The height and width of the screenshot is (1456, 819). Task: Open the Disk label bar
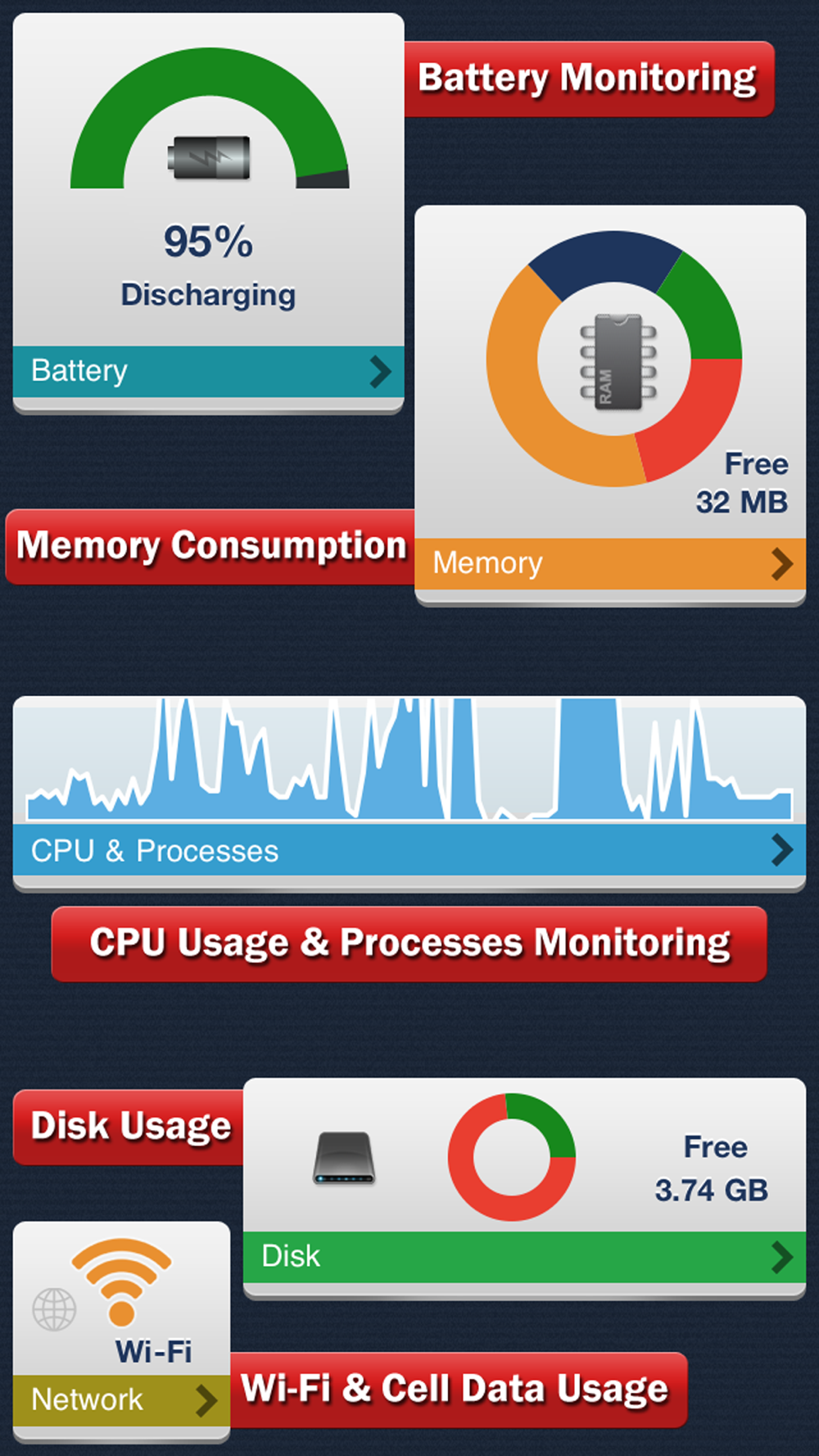(524, 1257)
